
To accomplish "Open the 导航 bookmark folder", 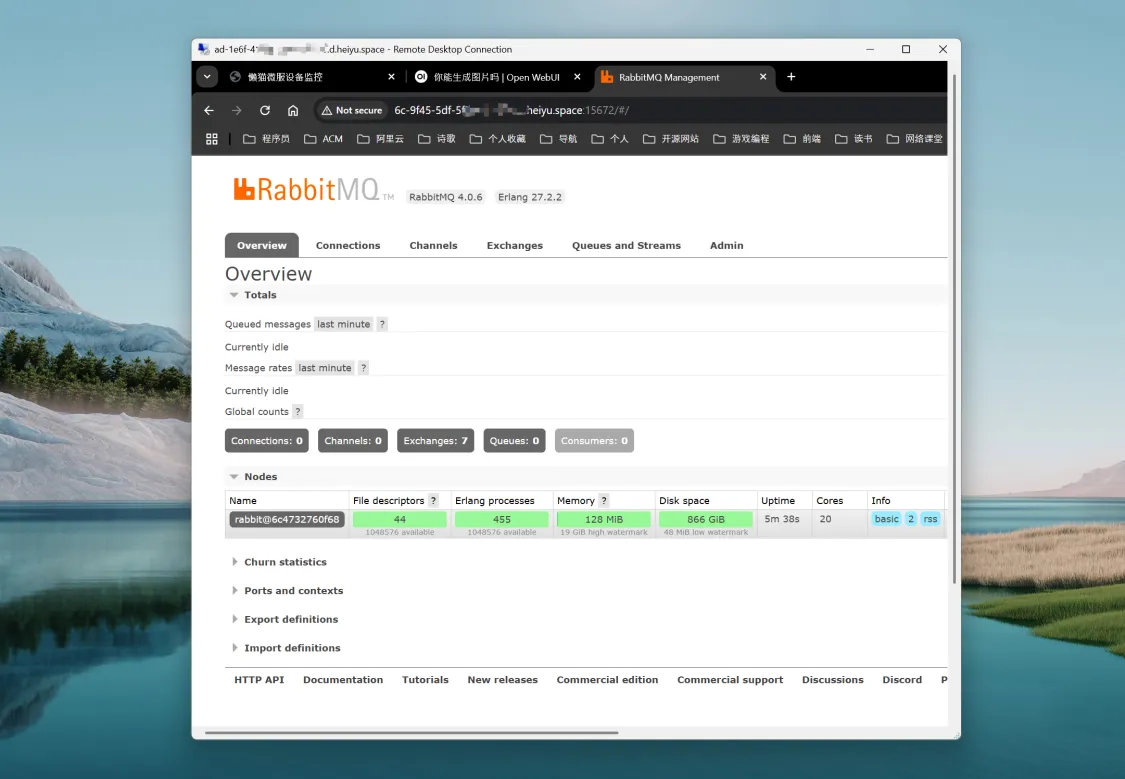I will click(558, 139).
